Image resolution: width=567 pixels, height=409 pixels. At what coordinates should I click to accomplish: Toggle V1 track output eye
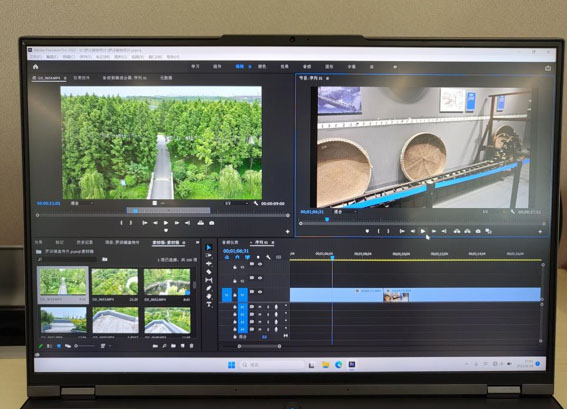tap(260, 292)
